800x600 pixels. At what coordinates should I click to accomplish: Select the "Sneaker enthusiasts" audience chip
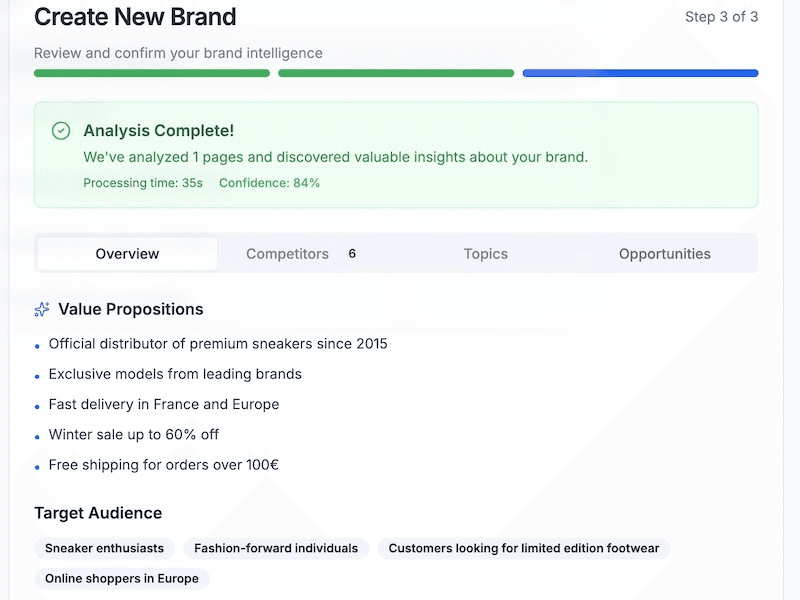coord(104,548)
